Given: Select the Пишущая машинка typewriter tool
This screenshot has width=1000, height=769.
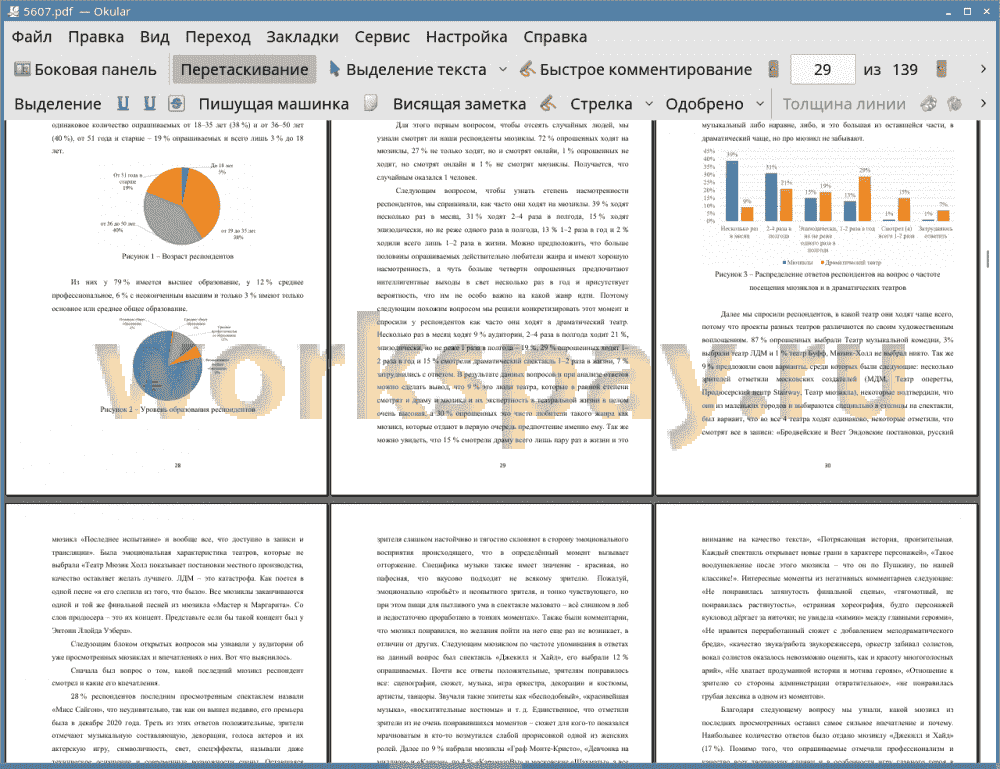Looking at the screenshot, I should tap(274, 104).
